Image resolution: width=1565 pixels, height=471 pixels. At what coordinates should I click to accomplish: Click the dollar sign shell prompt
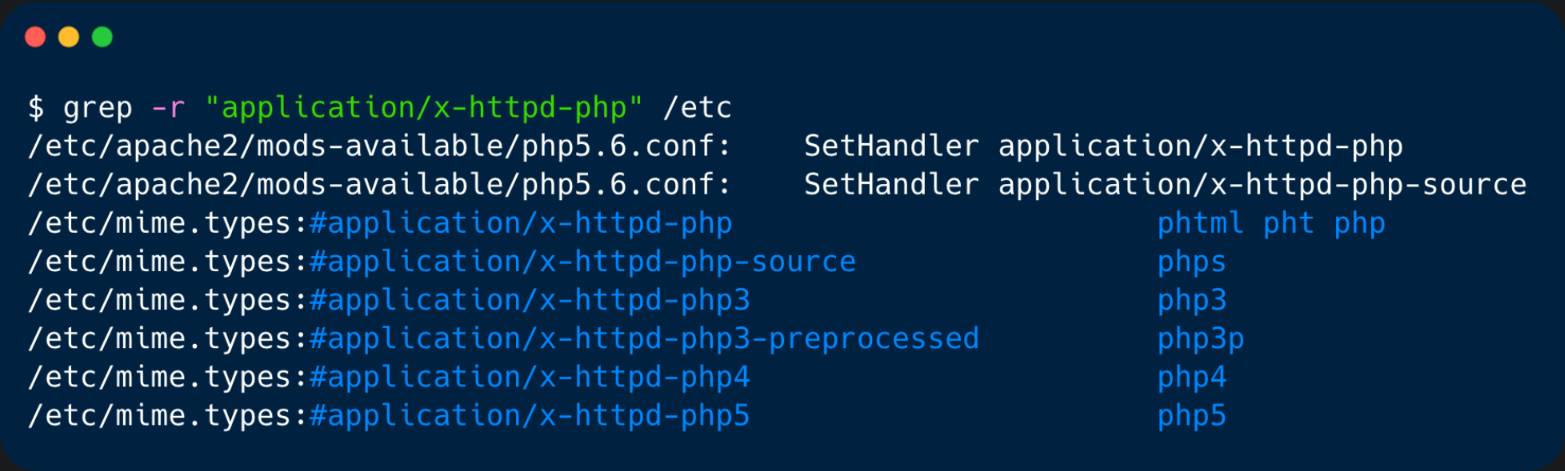tap(36, 108)
